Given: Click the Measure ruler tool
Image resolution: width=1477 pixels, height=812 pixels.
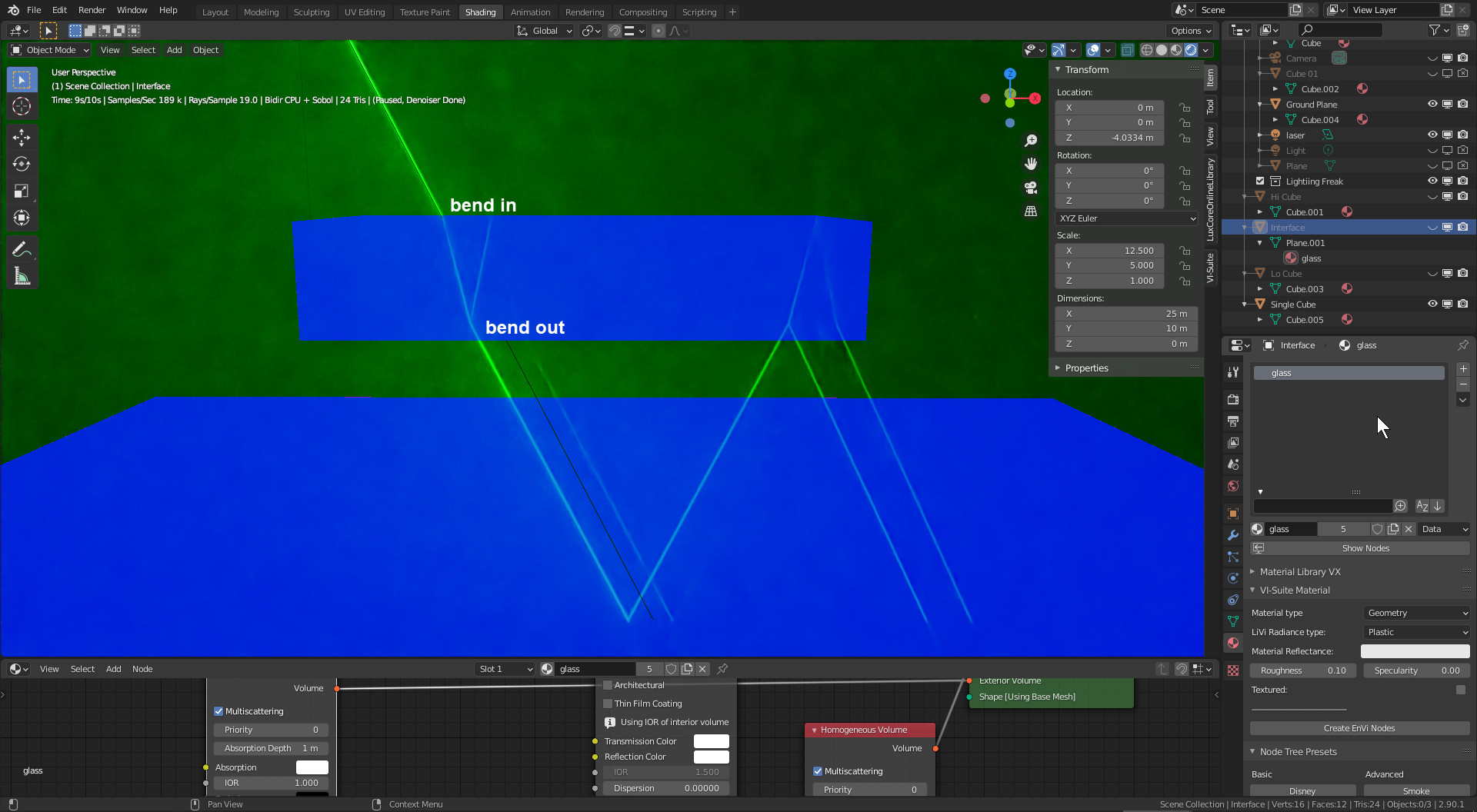Looking at the screenshot, I should tap(22, 276).
